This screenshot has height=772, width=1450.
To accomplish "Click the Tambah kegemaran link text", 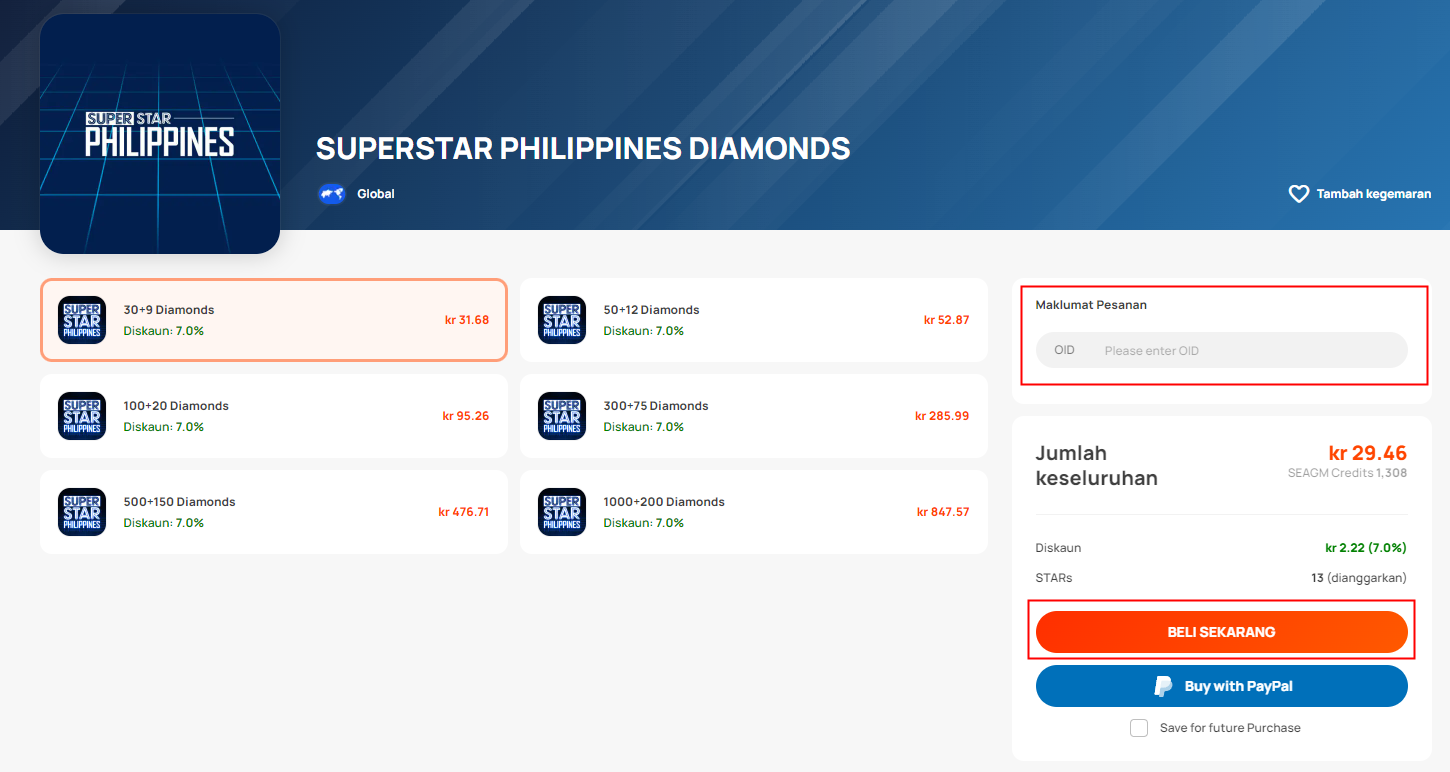I will 1374,194.
